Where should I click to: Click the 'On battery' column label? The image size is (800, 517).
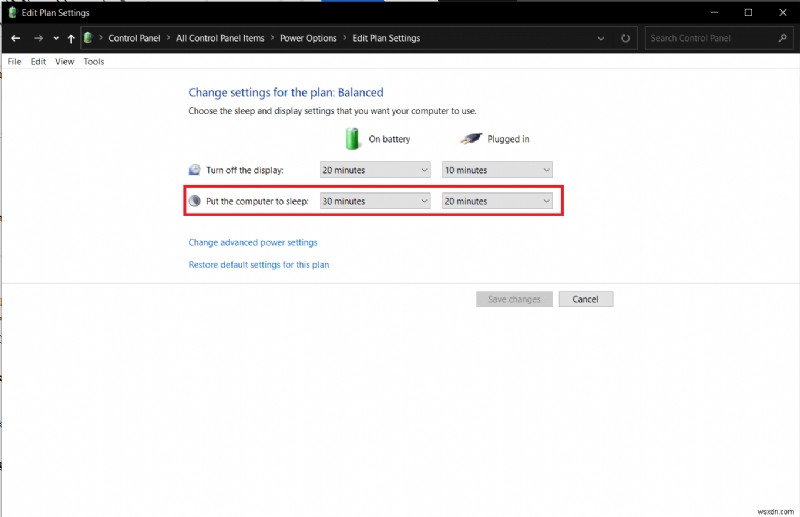(389, 139)
